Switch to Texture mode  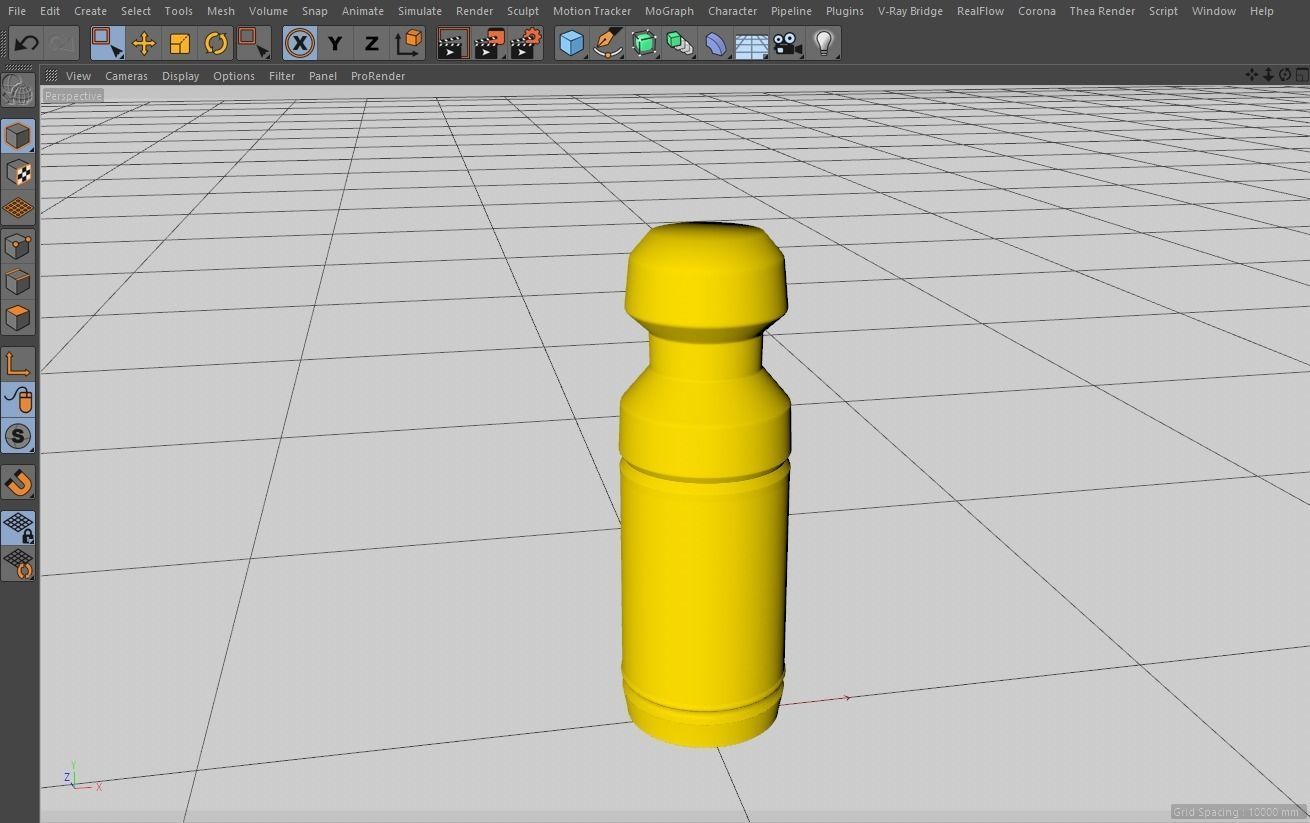pos(18,172)
